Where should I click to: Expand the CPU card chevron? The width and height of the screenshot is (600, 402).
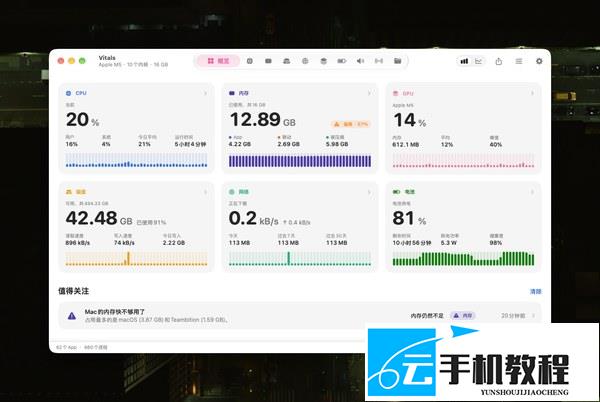point(205,93)
